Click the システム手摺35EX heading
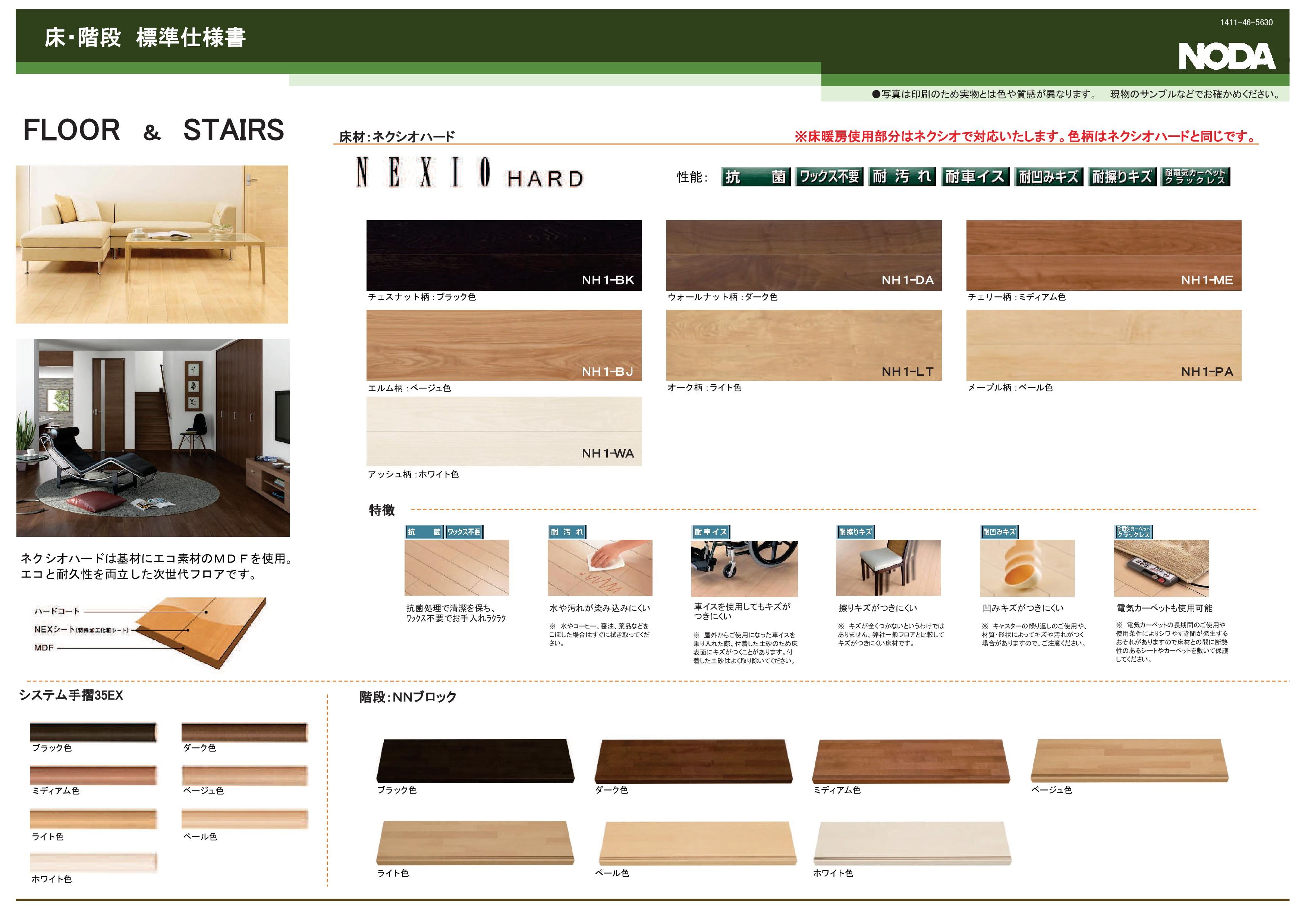Viewport: 1308px width, 924px height. 71,695
